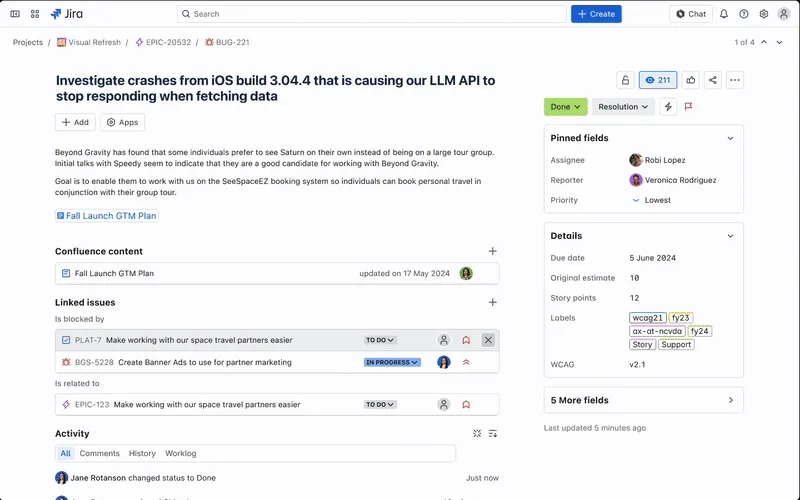The height and width of the screenshot is (500, 800).
Task: Switch to the History tab
Action: pyautogui.click(x=142, y=454)
